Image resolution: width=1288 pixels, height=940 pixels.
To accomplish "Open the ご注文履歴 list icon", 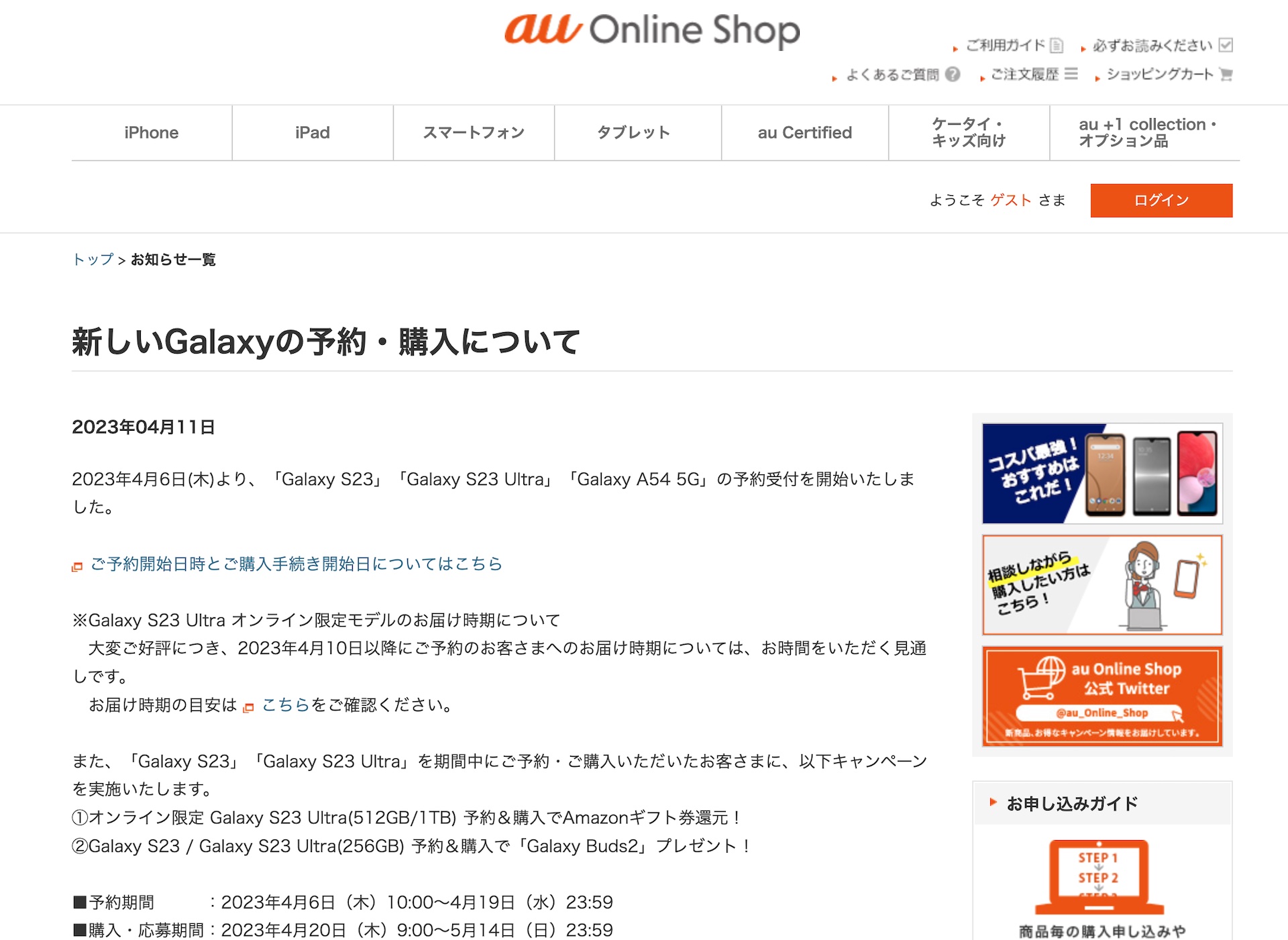I will tap(1071, 73).
